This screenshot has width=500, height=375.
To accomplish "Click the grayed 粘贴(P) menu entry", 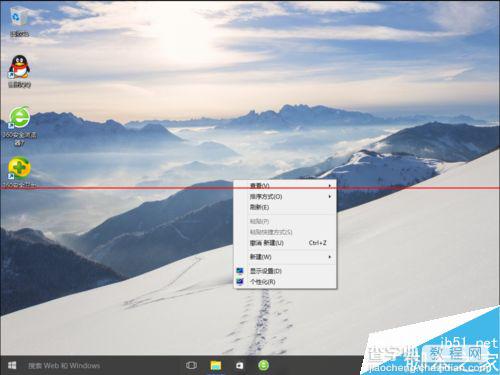I will tap(285, 221).
